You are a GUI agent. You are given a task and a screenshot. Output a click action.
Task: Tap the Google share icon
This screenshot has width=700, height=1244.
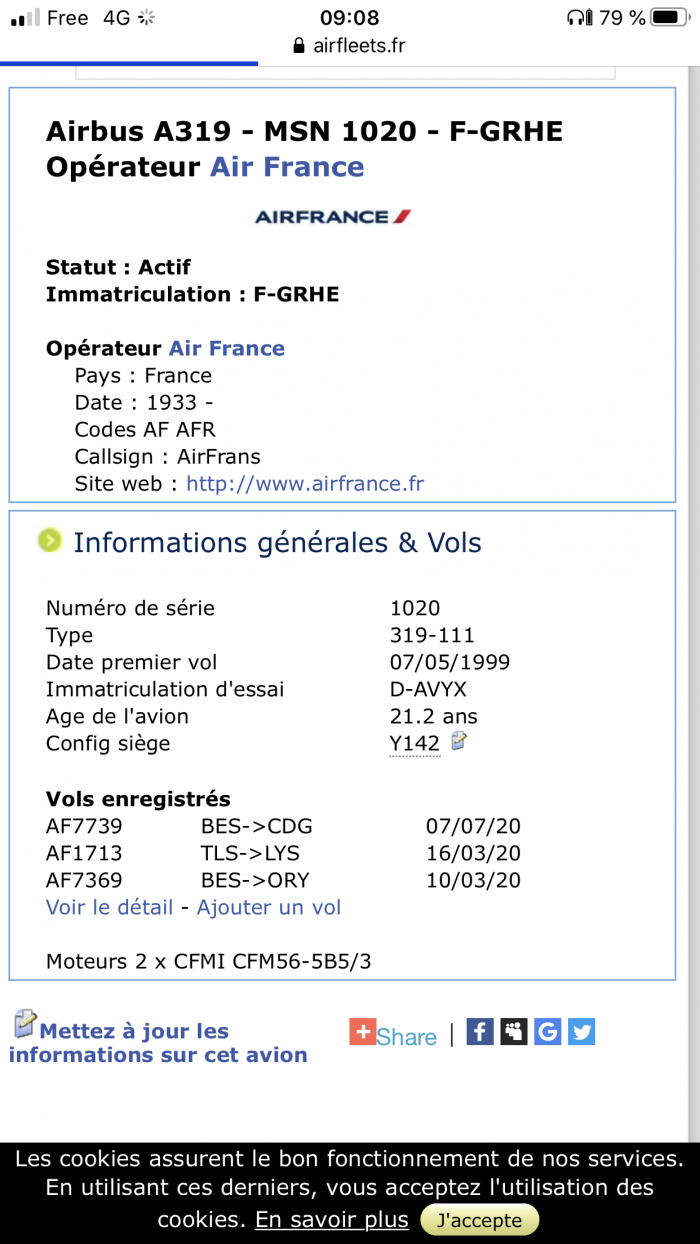click(x=548, y=1031)
